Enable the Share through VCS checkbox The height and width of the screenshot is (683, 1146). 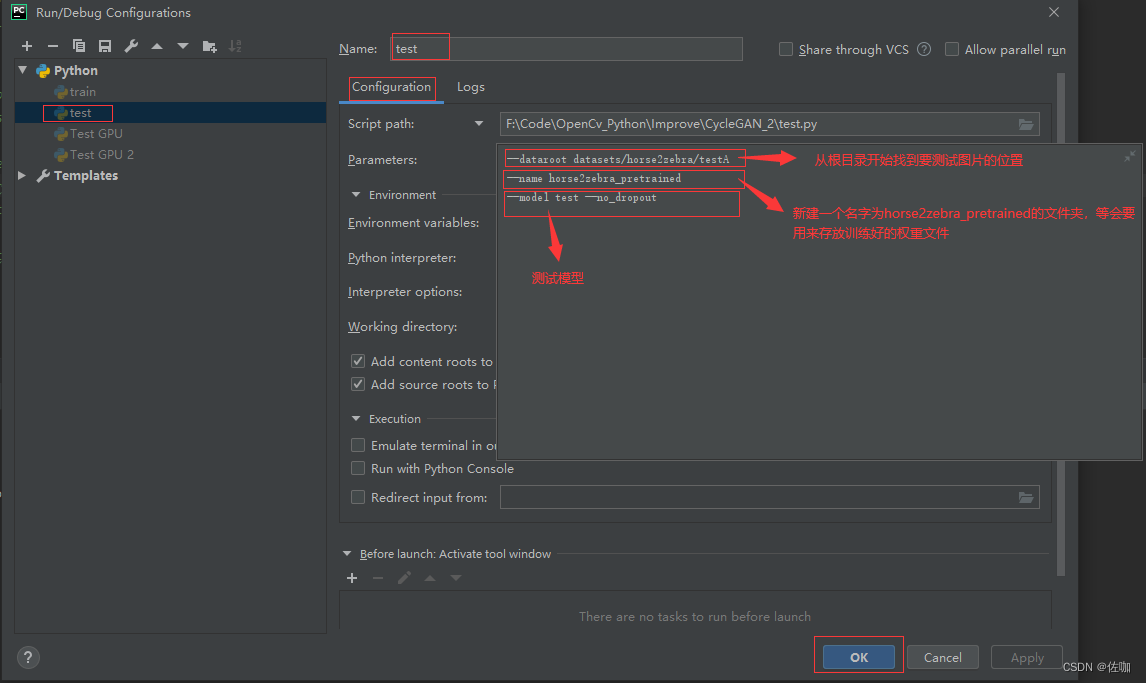tap(786, 49)
